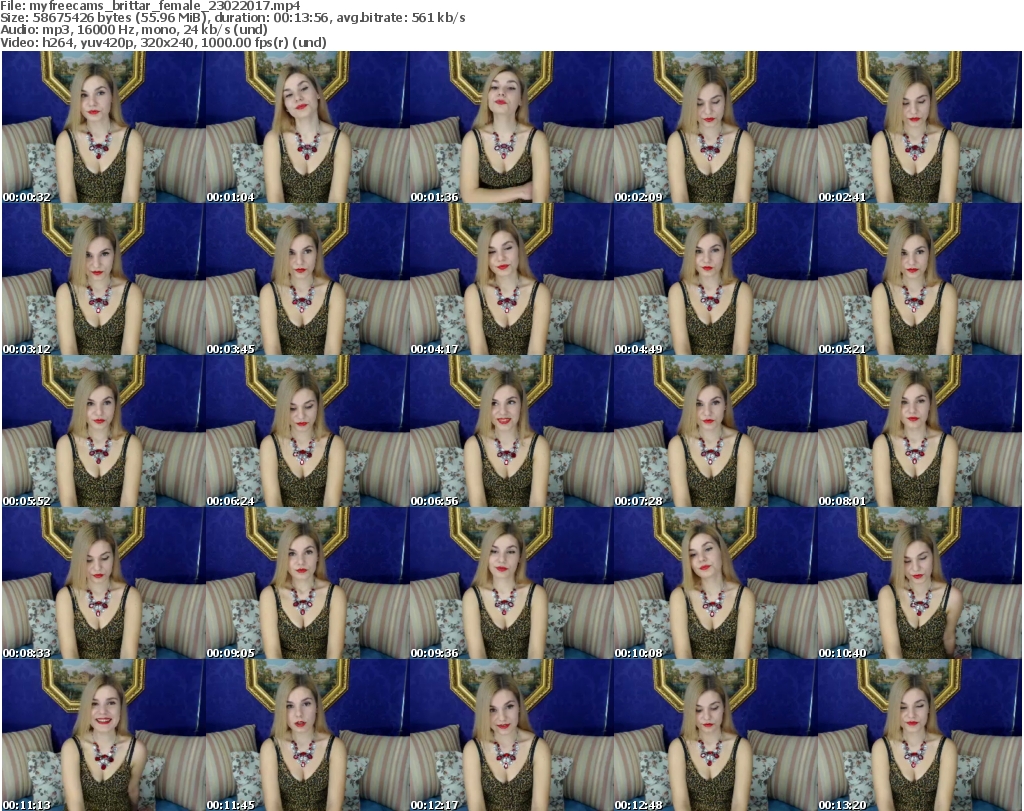Click the video frame at 00:13:20

point(920,735)
